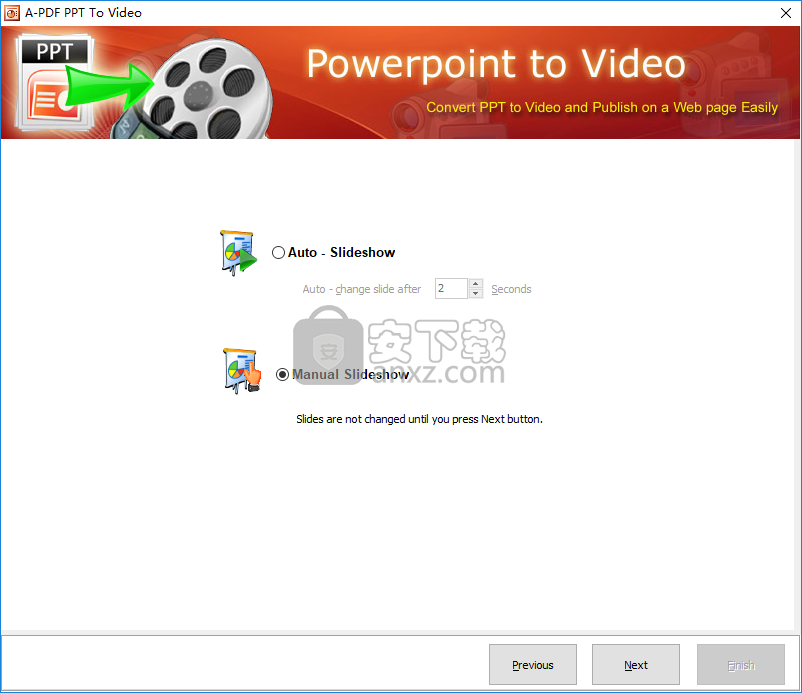Screen dimensions: 802x693
Task: Click the Auto Slideshow presentation icon
Action: click(238, 253)
